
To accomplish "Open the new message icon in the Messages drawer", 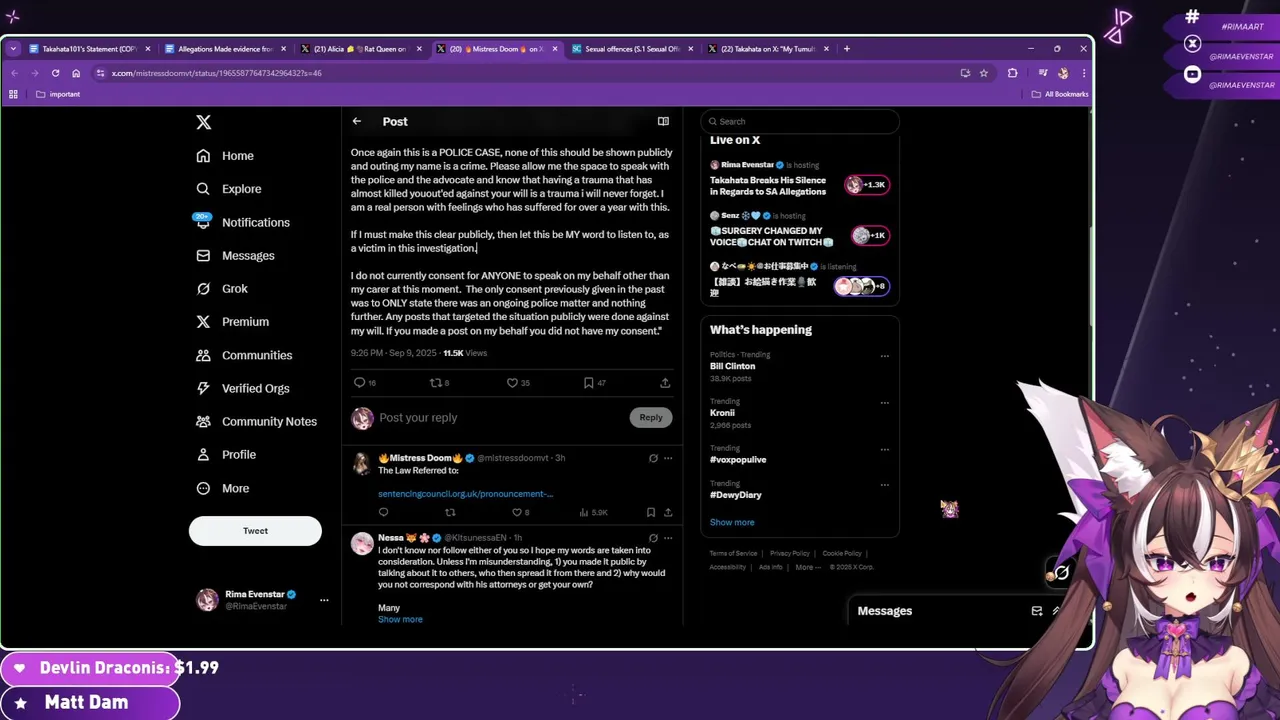I will click(x=1037, y=611).
